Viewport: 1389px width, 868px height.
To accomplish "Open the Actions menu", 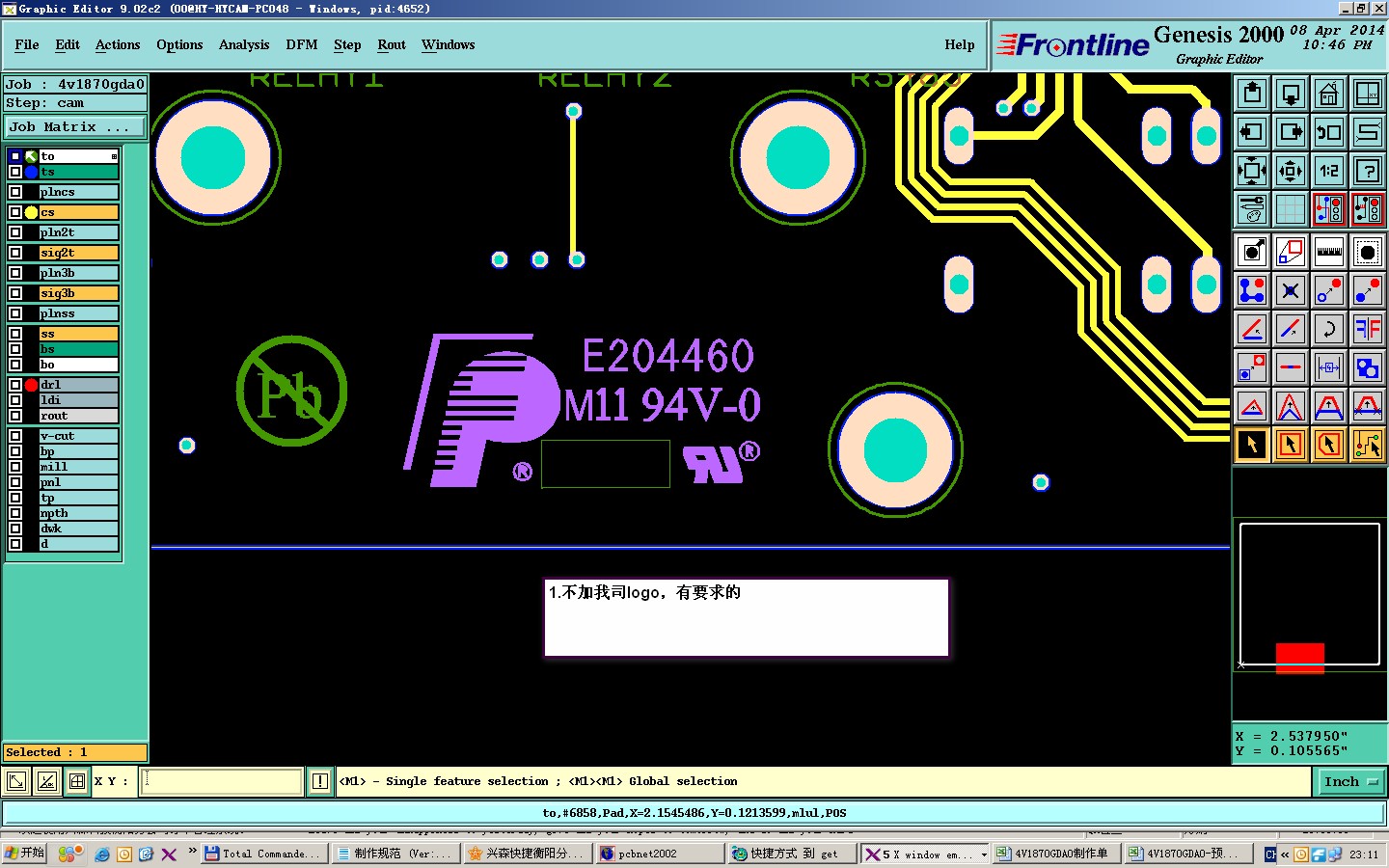I will 118,44.
